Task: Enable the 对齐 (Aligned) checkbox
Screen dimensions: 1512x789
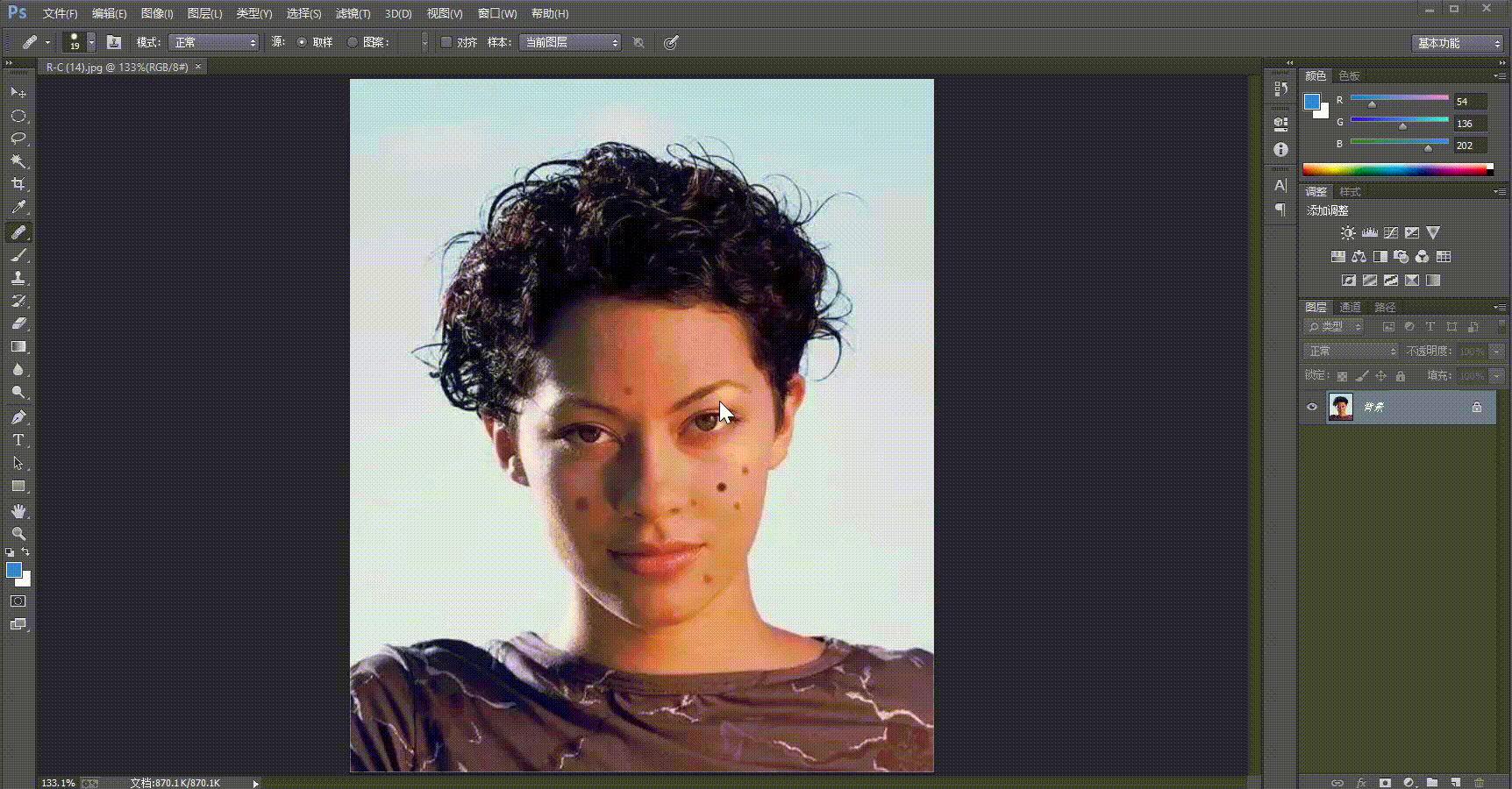Action: click(x=446, y=42)
